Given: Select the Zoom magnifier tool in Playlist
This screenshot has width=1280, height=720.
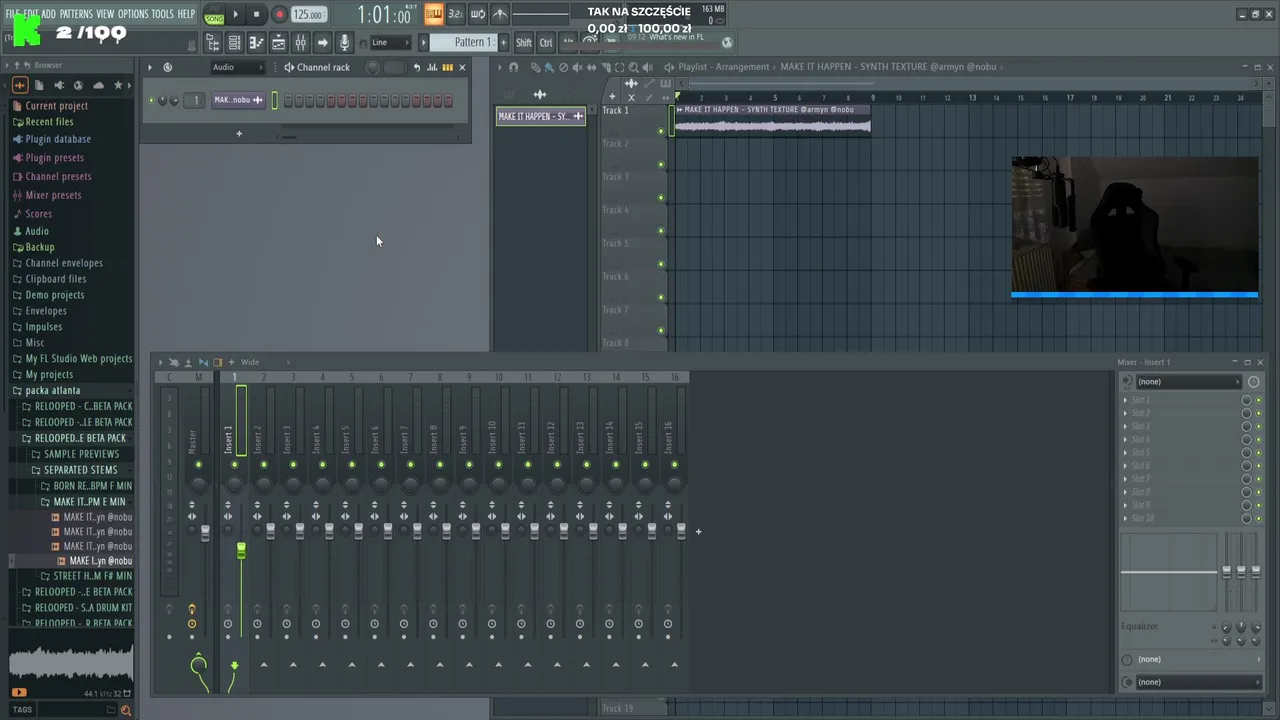Looking at the screenshot, I should pyautogui.click(x=633, y=67).
